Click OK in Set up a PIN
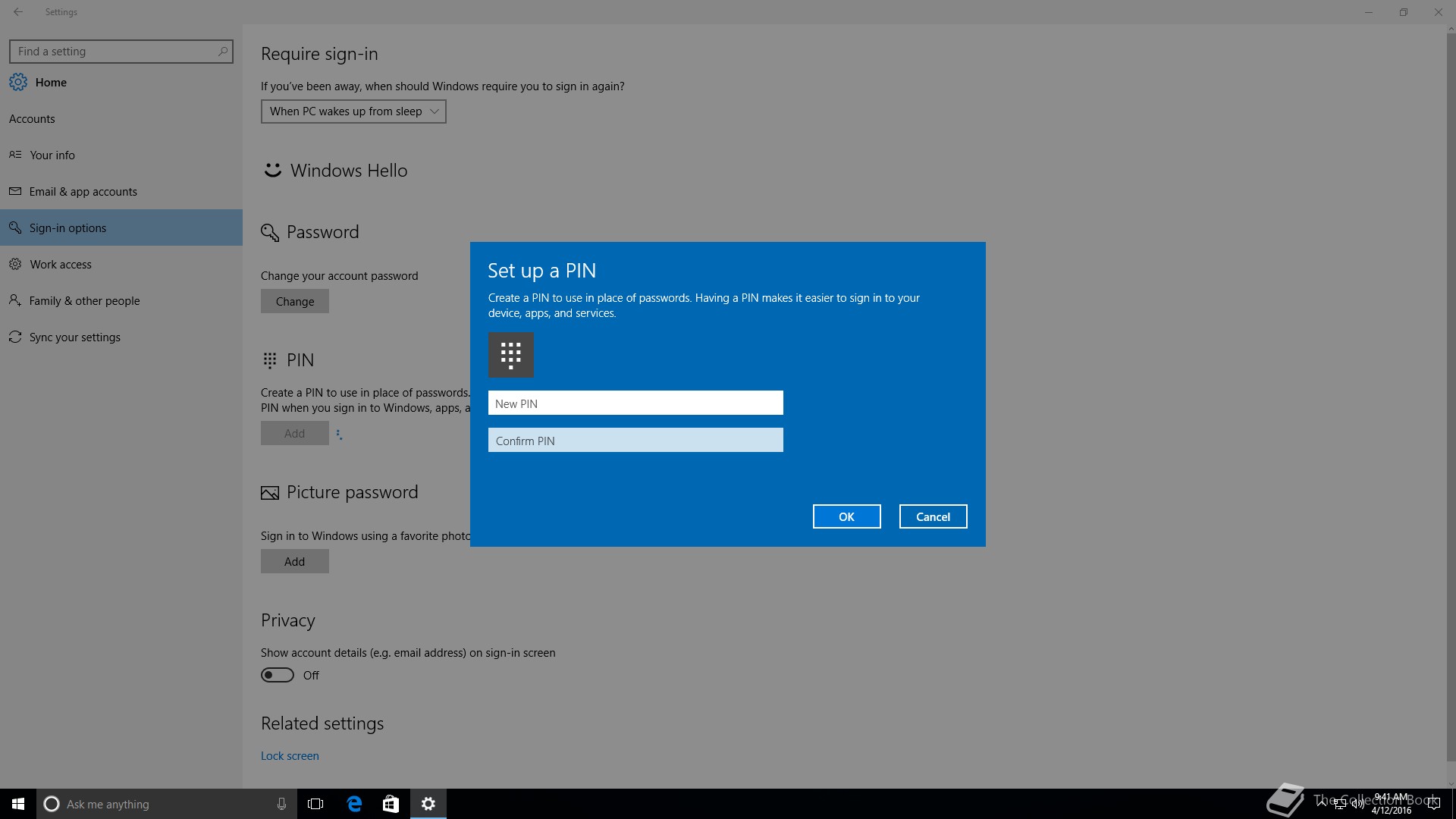This screenshot has width=1456, height=819. click(x=847, y=516)
